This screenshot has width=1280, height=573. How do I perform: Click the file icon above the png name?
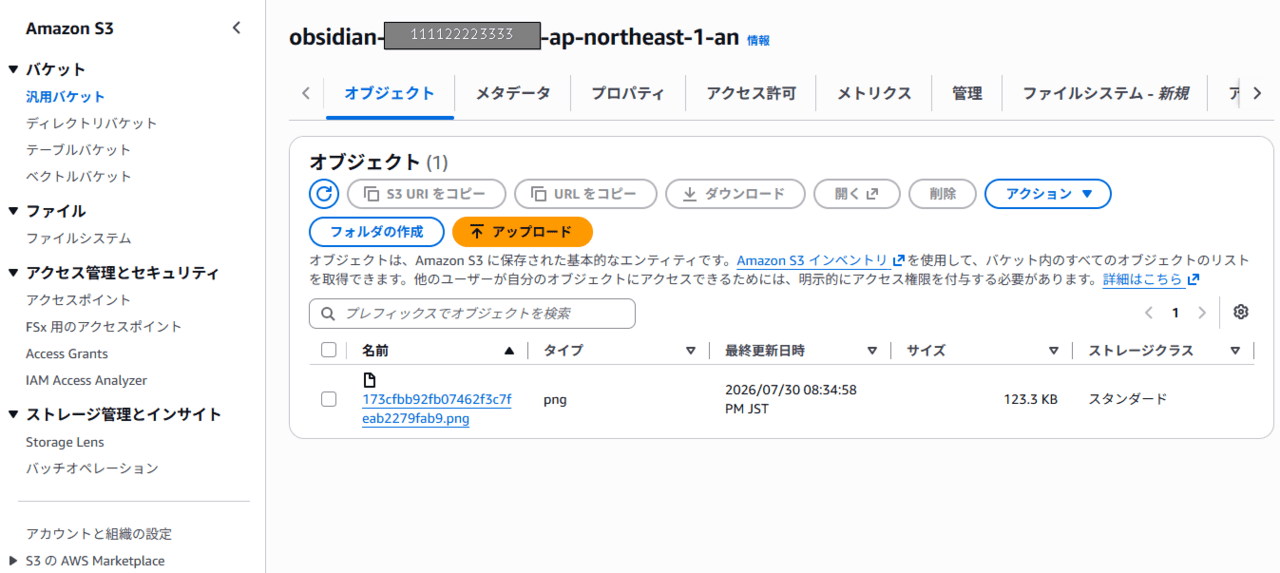point(369,380)
